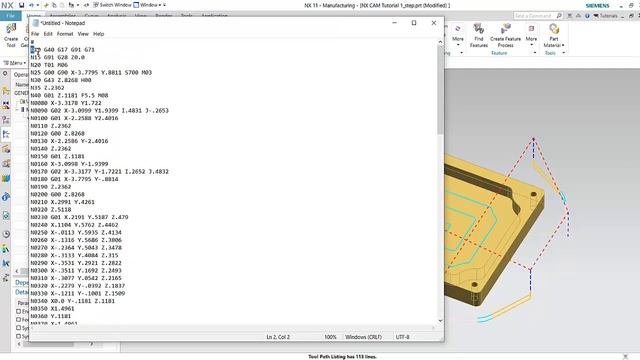Open Notepad File menu
The image size is (640, 360).
[x=35, y=34]
